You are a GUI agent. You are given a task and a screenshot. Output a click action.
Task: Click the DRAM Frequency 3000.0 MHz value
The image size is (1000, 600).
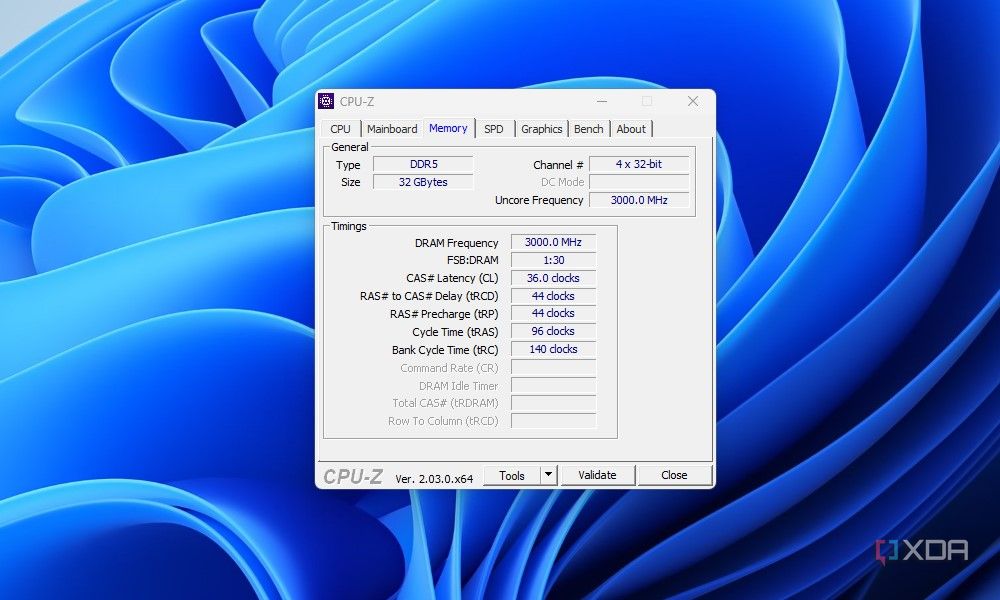pos(553,242)
